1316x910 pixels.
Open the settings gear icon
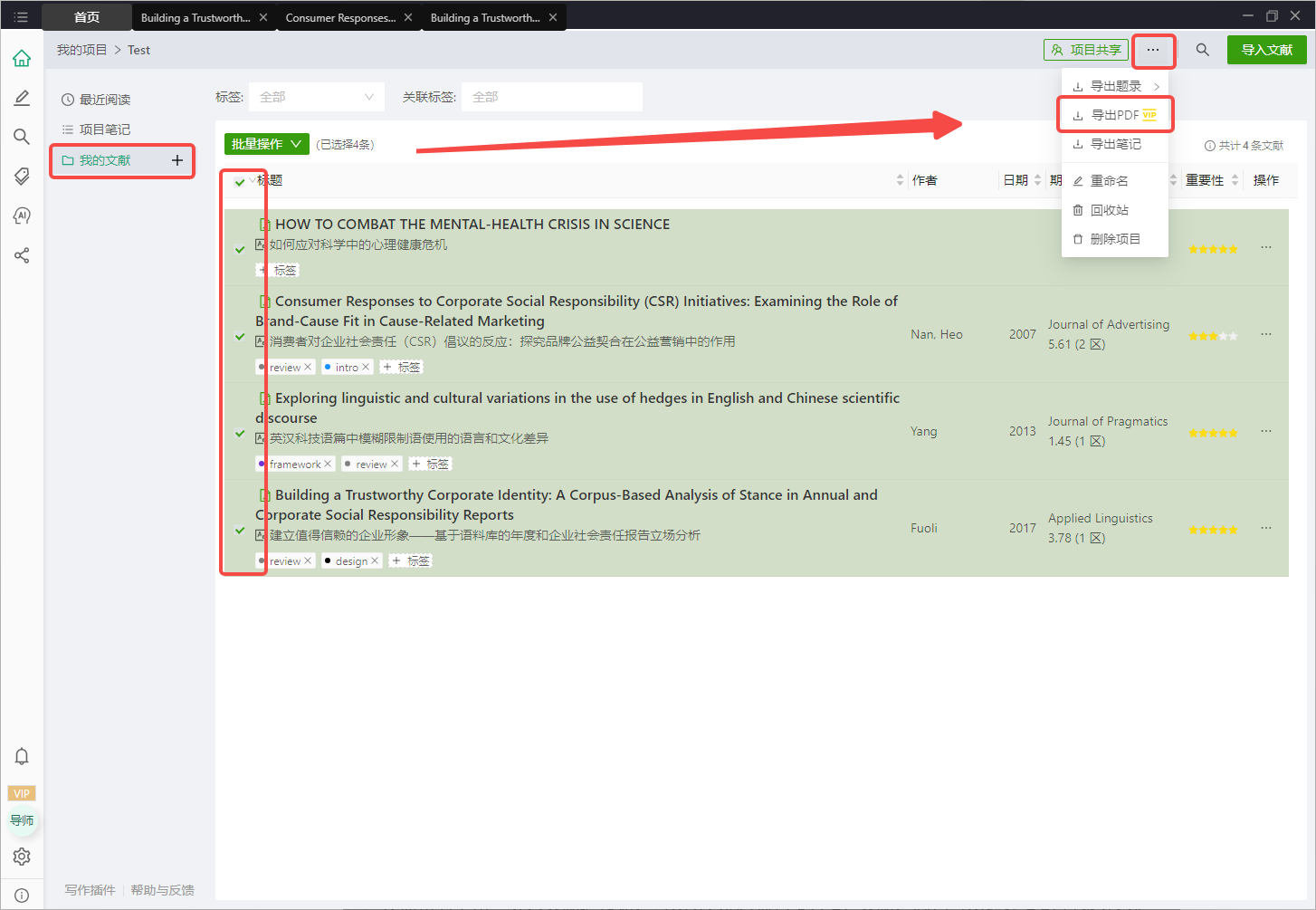[x=22, y=857]
